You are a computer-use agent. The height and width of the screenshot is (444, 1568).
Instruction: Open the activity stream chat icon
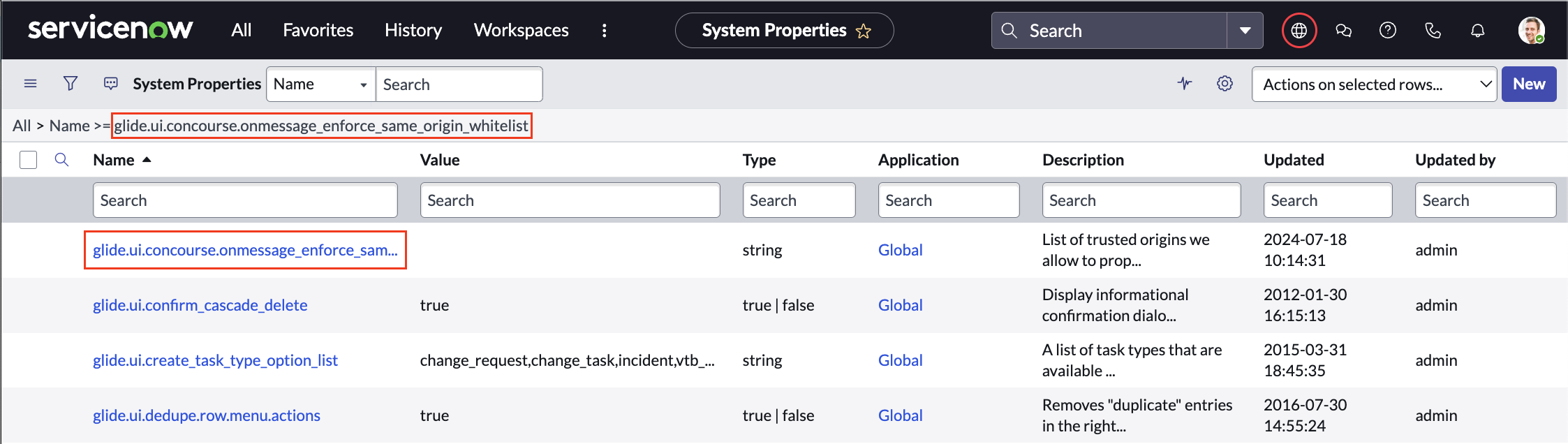(110, 84)
